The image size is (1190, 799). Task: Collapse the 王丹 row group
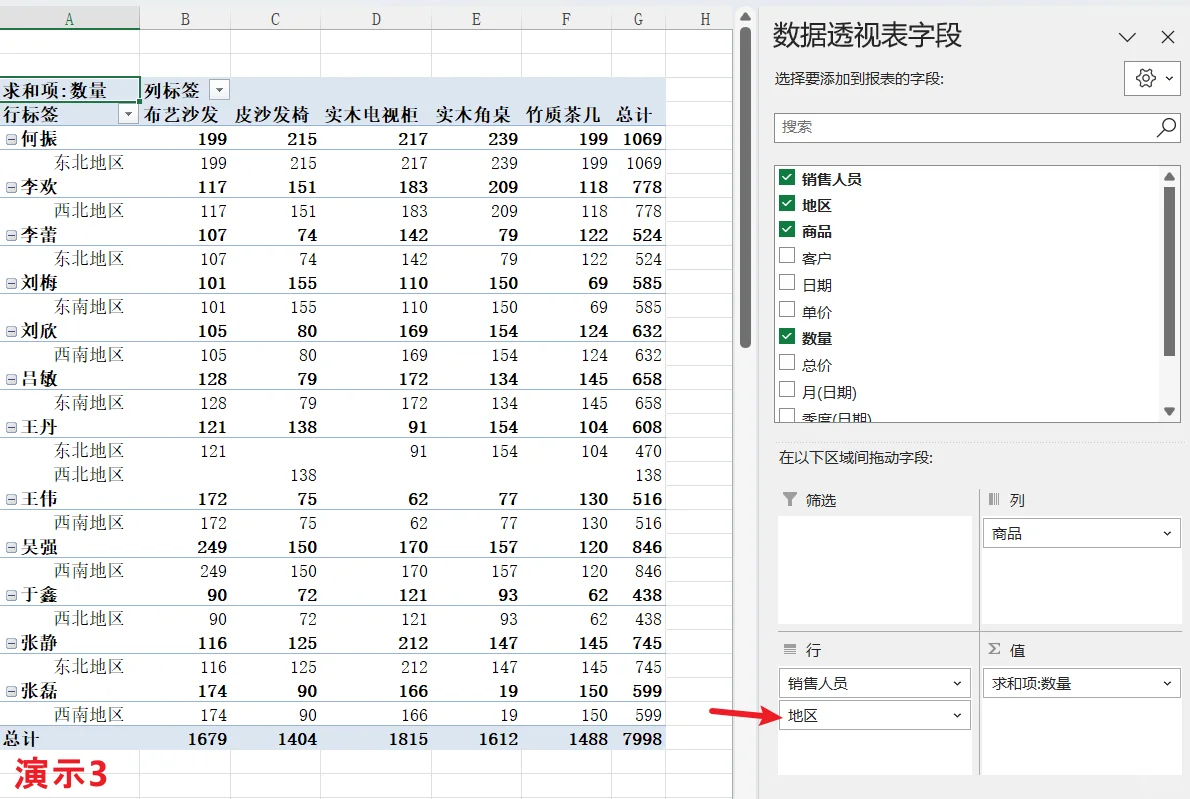point(11,428)
